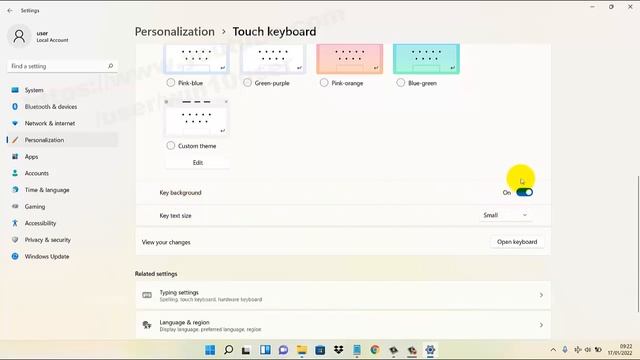The height and width of the screenshot is (360, 640).
Task: Select the Green-purple theme radio button
Action: (247, 83)
